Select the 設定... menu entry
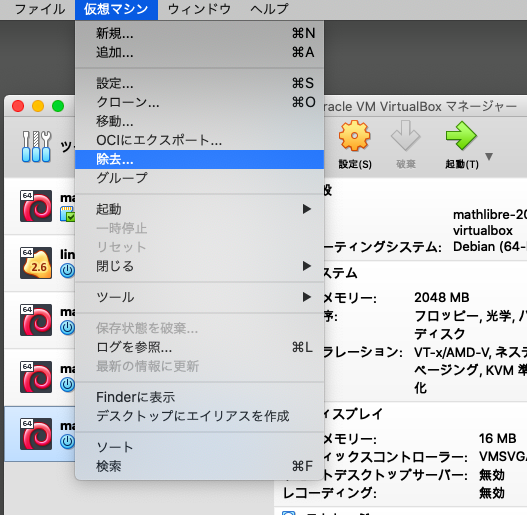Viewport: 527px width, 515px height. coord(200,83)
